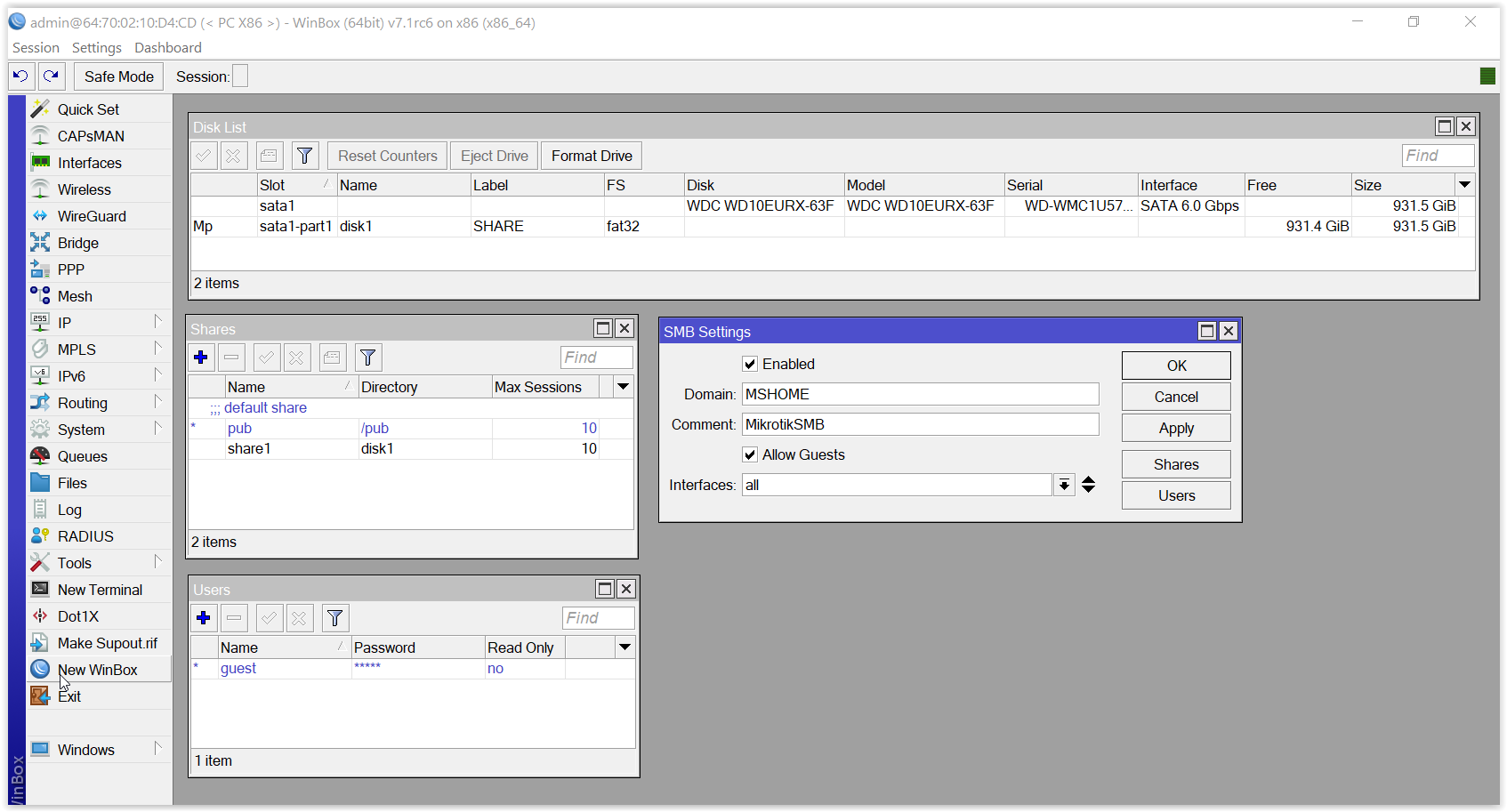Click Apply in SMB Settings
This screenshot has height=812, width=1507.
click(1176, 428)
